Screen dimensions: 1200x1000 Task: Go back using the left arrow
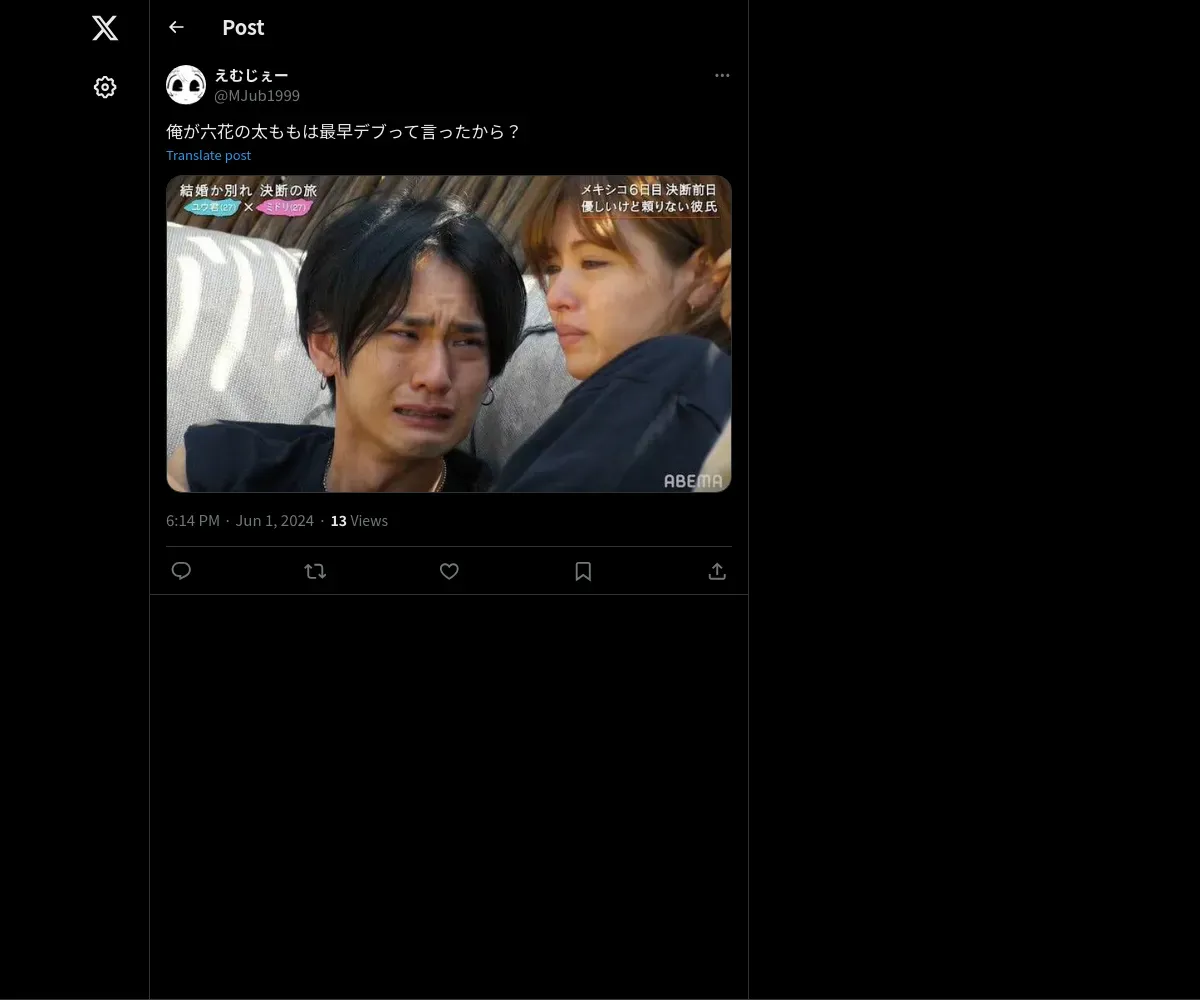click(176, 27)
